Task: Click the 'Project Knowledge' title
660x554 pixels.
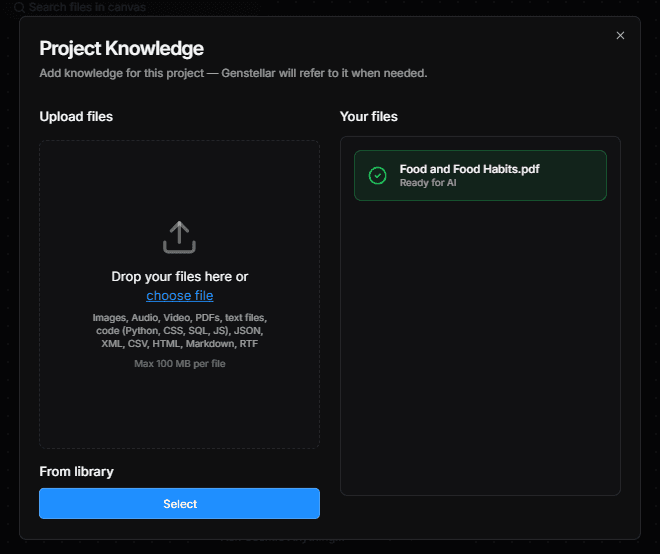Action: pos(122,48)
